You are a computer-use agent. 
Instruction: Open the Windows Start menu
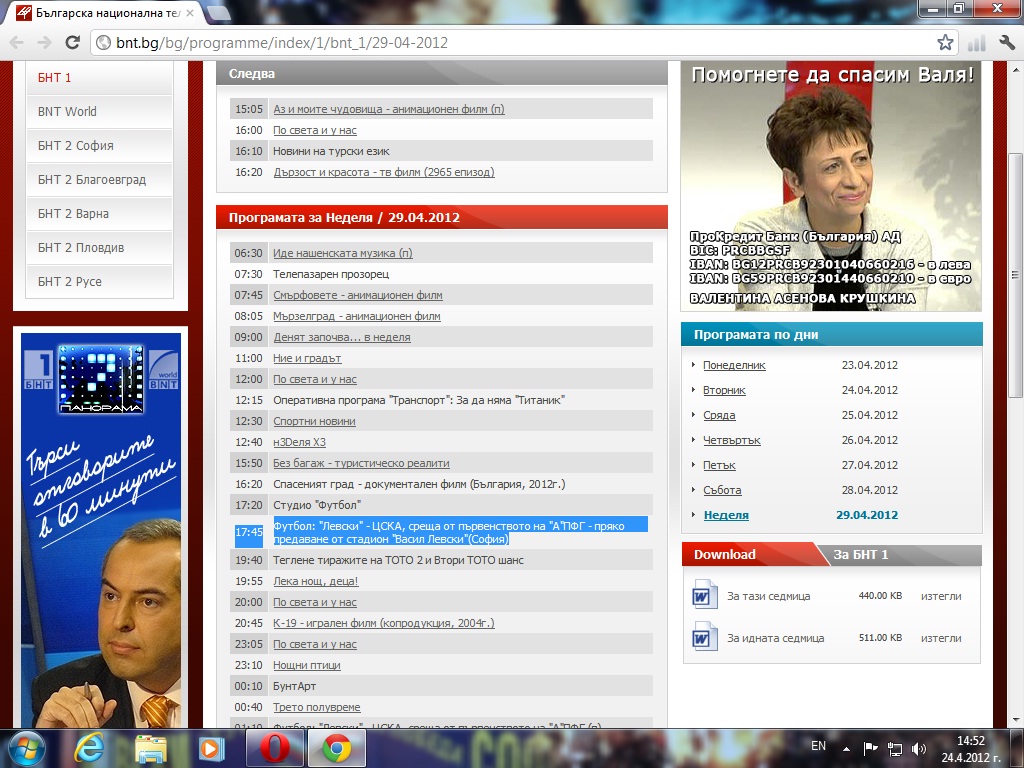[x=26, y=748]
